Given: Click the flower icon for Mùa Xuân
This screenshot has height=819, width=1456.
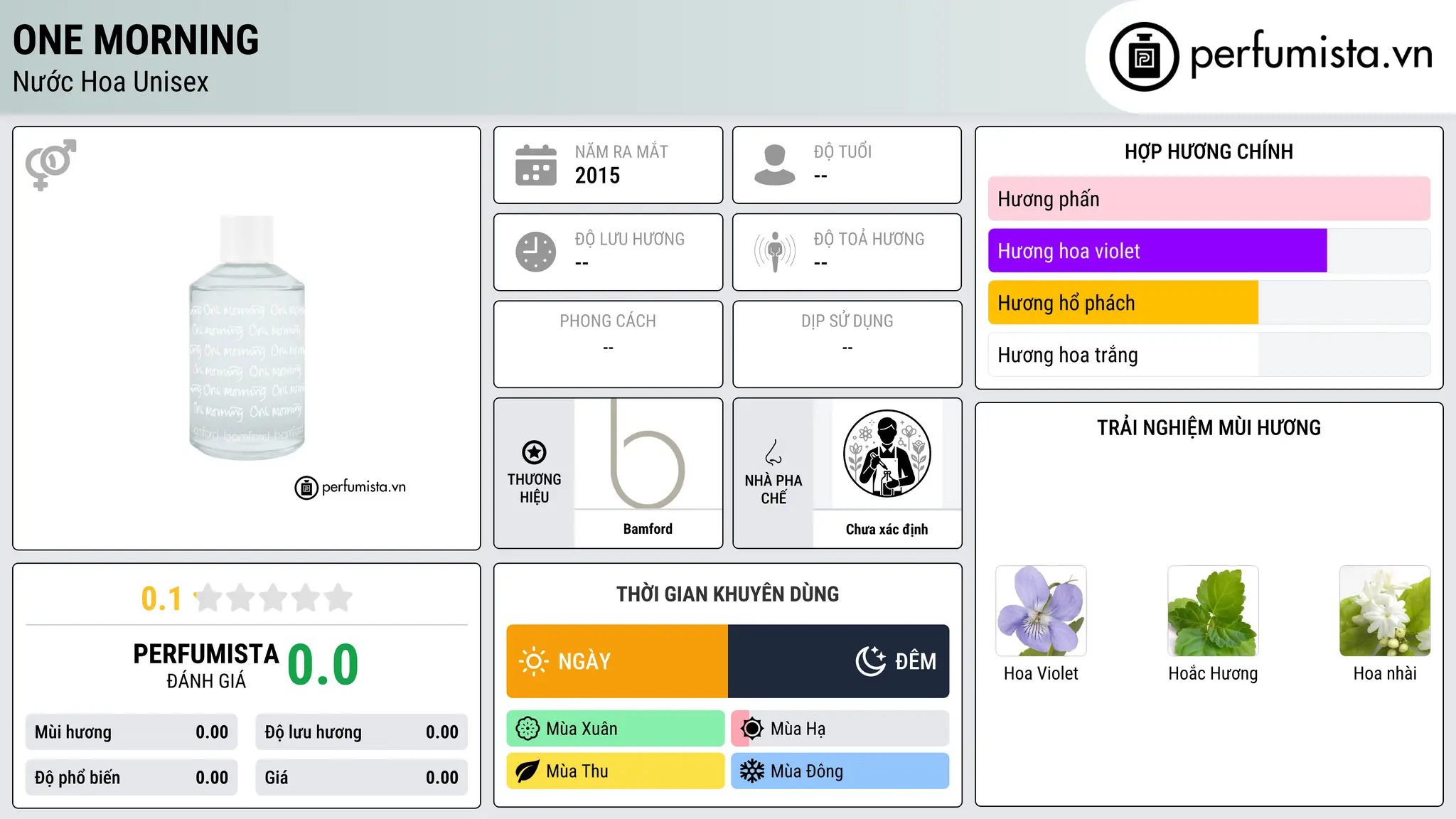Looking at the screenshot, I should pos(528,729).
